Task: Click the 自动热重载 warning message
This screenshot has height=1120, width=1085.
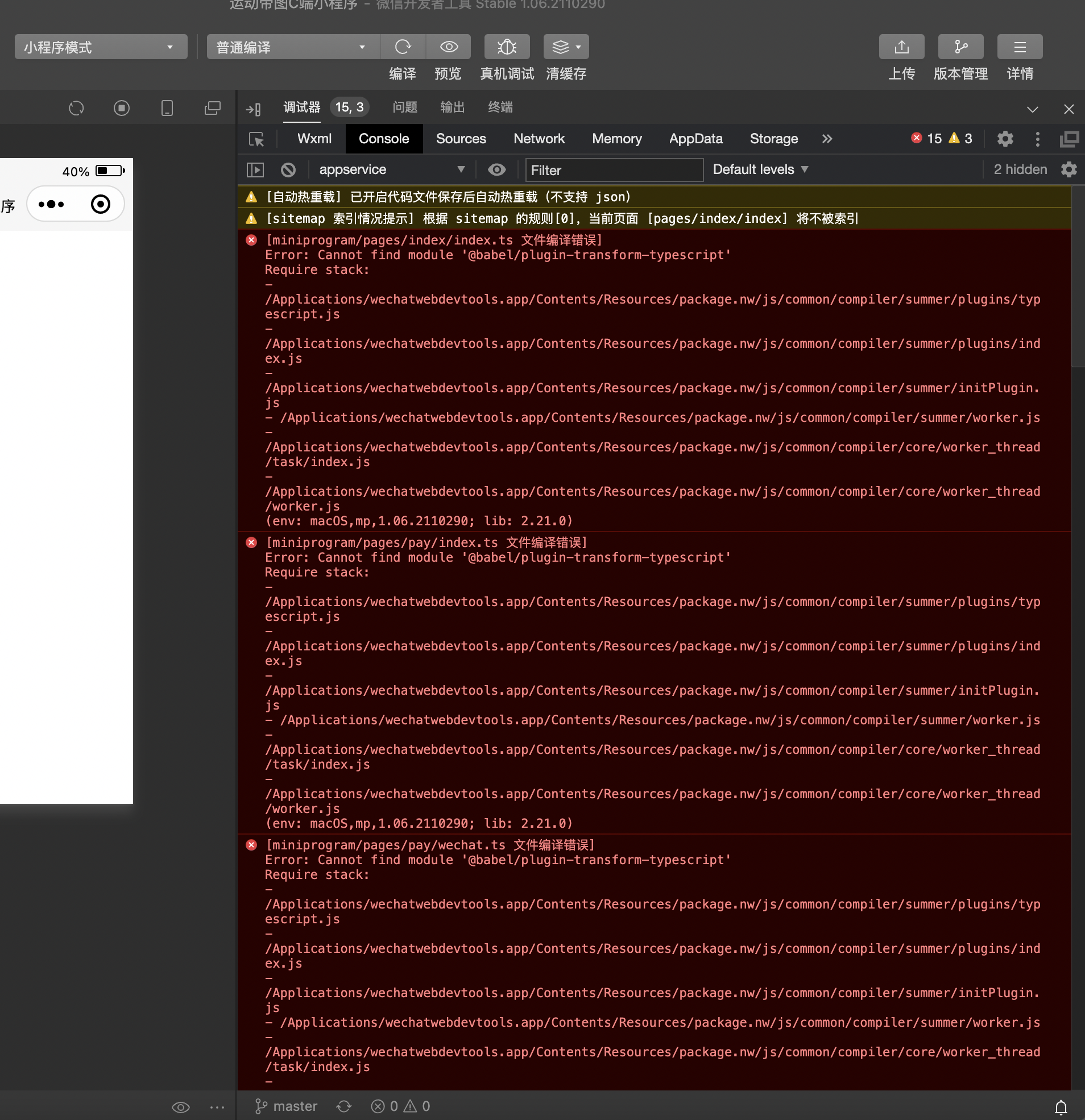Action: pyautogui.click(x=654, y=197)
